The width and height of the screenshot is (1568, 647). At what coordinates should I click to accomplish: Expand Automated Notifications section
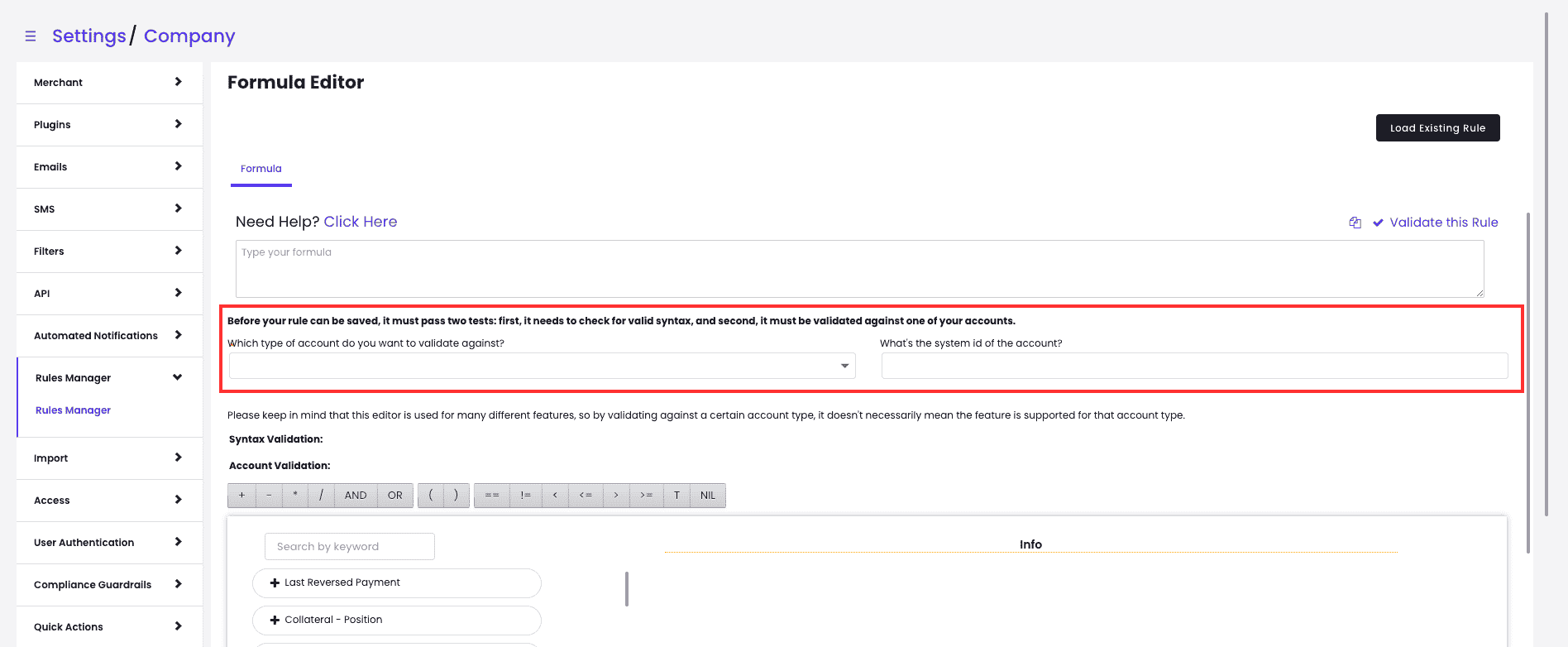109,336
